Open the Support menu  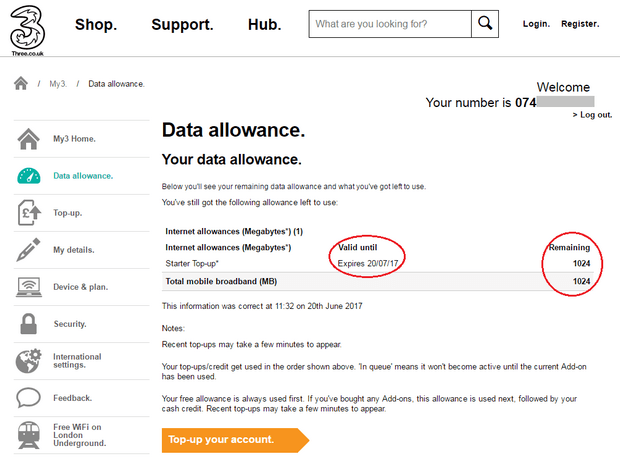click(x=182, y=25)
